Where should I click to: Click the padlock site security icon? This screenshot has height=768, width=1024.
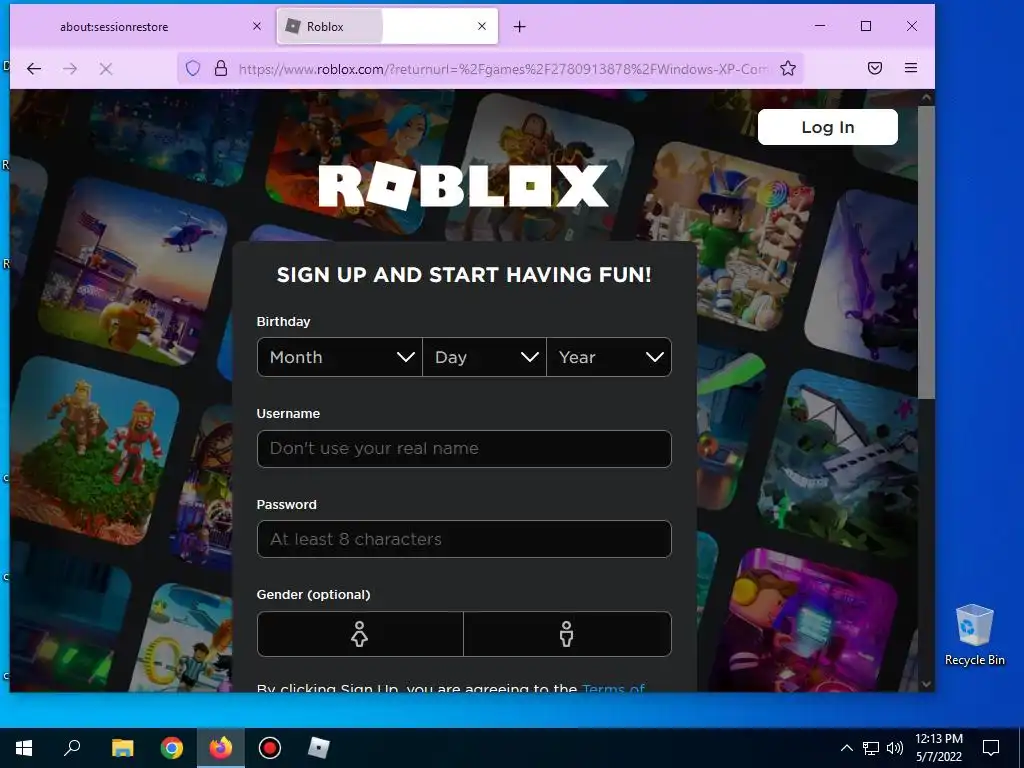pyautogui.click(x=221, y=69)
